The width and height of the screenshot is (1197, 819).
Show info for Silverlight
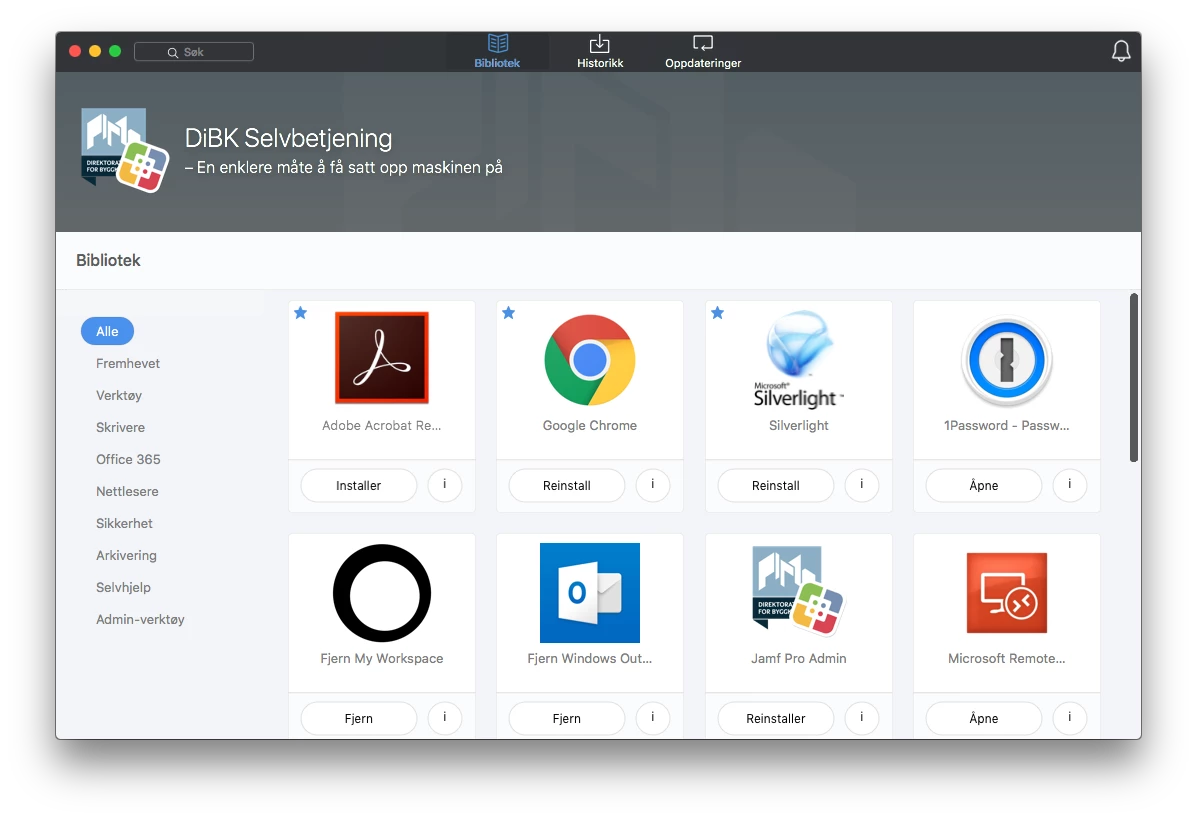pyautogui.click(x=862, y=485)
